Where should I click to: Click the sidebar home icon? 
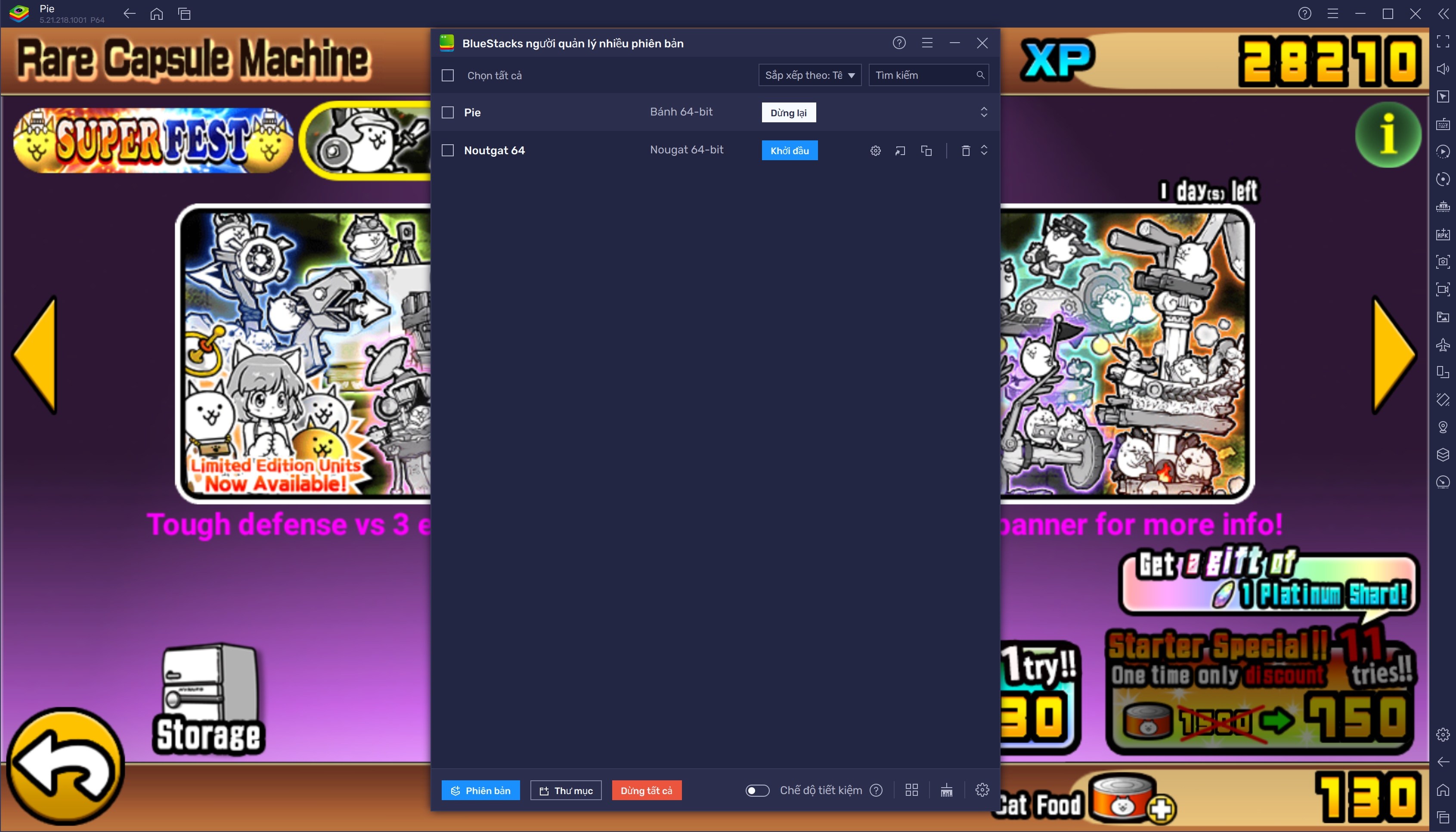click(x=1442, y=790)
